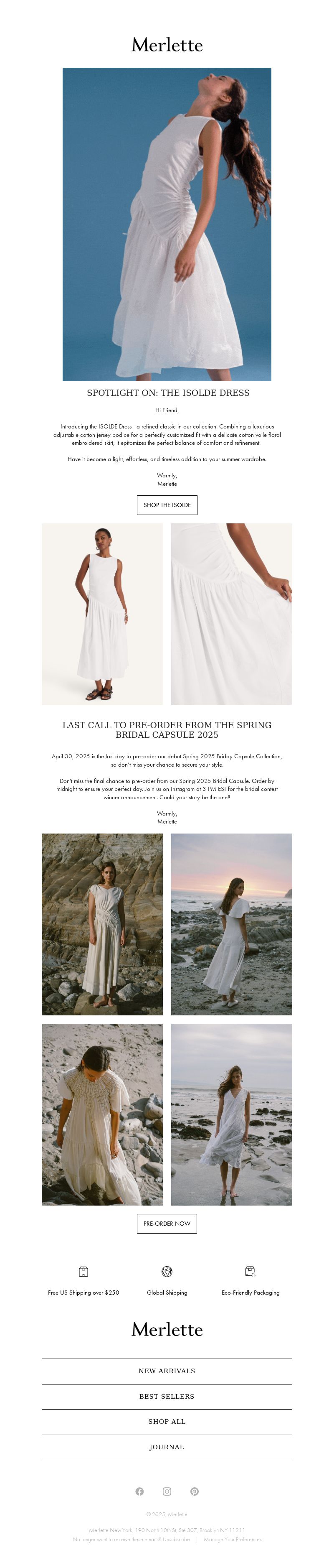Screen dimensions: 334x1568
Task: Open the full-length white dress model photo
Action: 102,614
